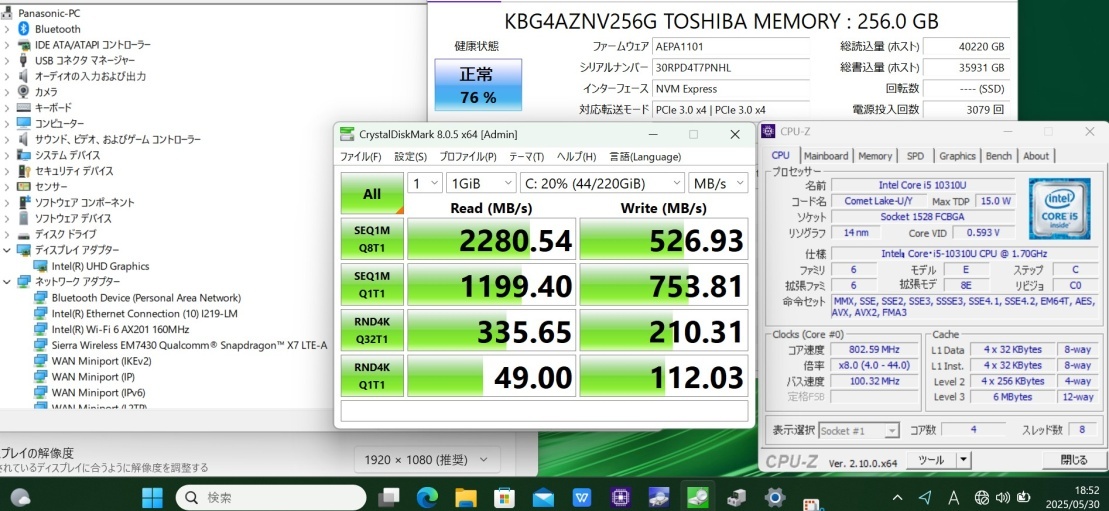The image size is (1109, 511).
Task: Select Intel(R) Wi-Fi 6 AX201 160MHz adapter
Action: [x=120, y=329]
